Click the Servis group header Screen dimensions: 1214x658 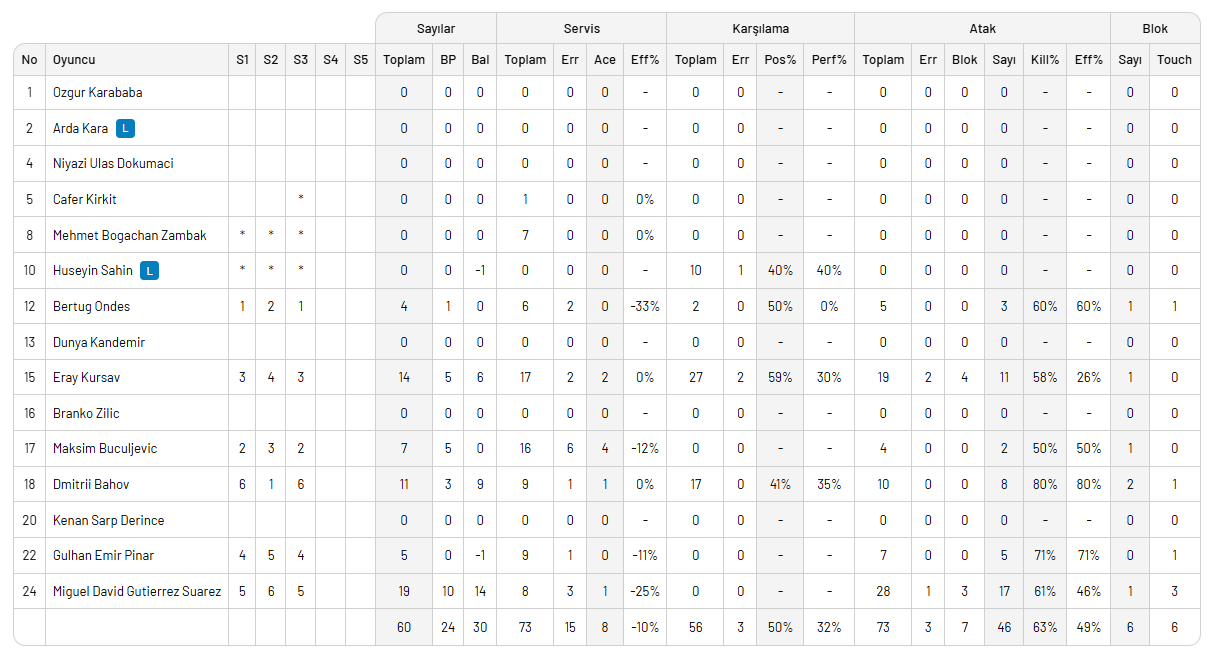581,29
